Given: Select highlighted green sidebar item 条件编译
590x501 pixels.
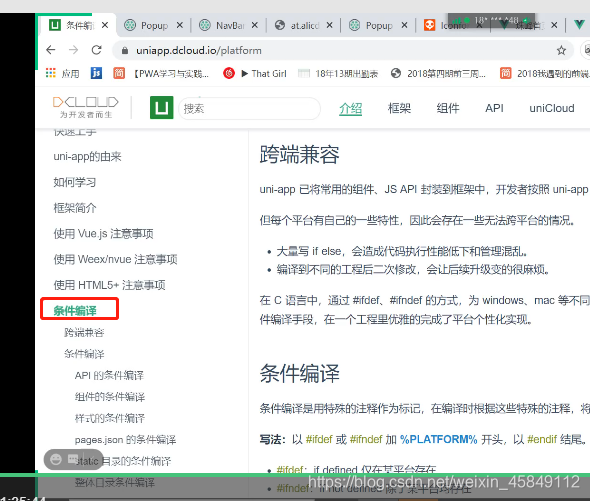Looking at the screenshot, I should point(75,311).
